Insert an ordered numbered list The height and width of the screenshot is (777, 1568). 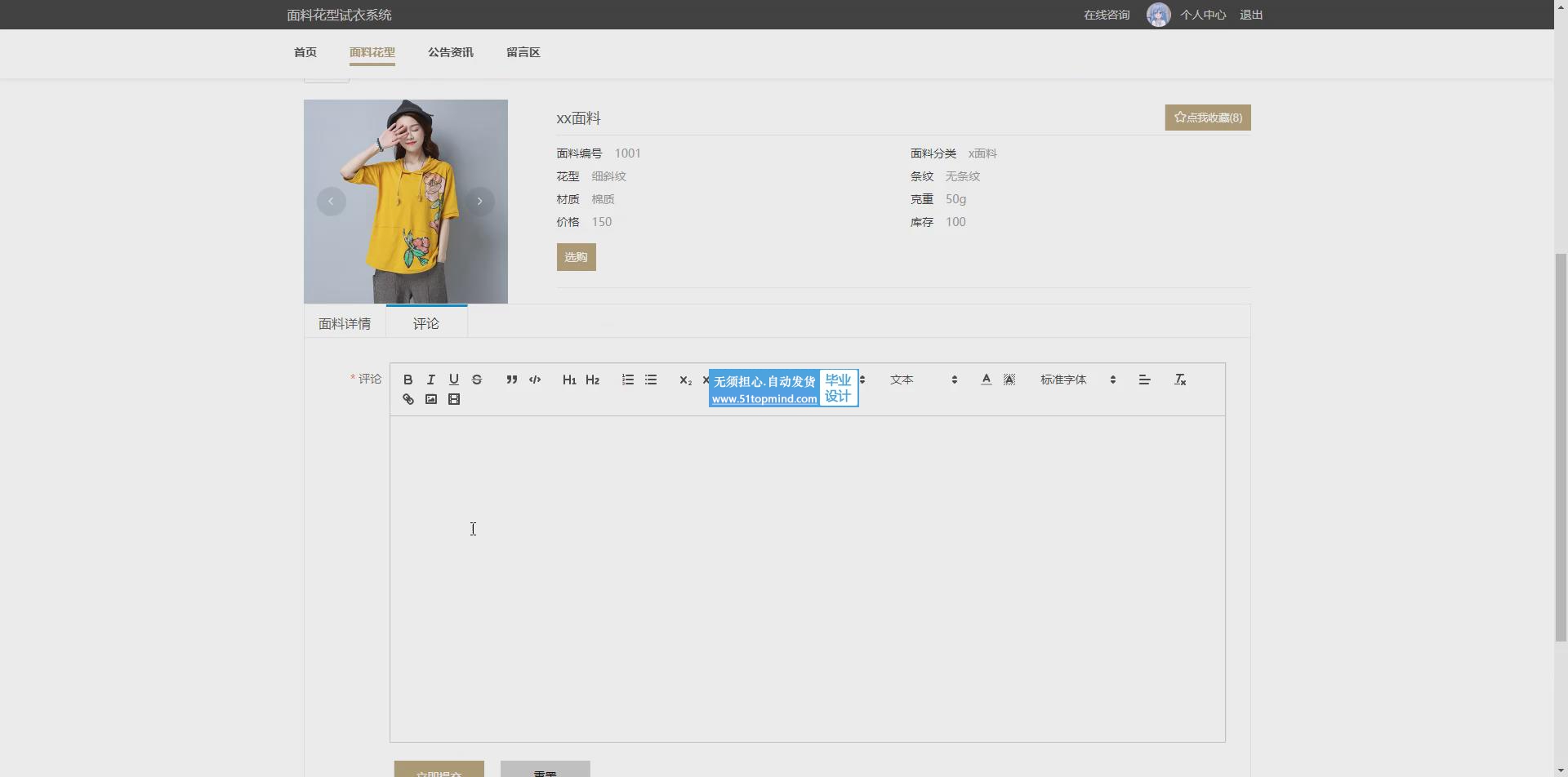(x=627, y=380)
